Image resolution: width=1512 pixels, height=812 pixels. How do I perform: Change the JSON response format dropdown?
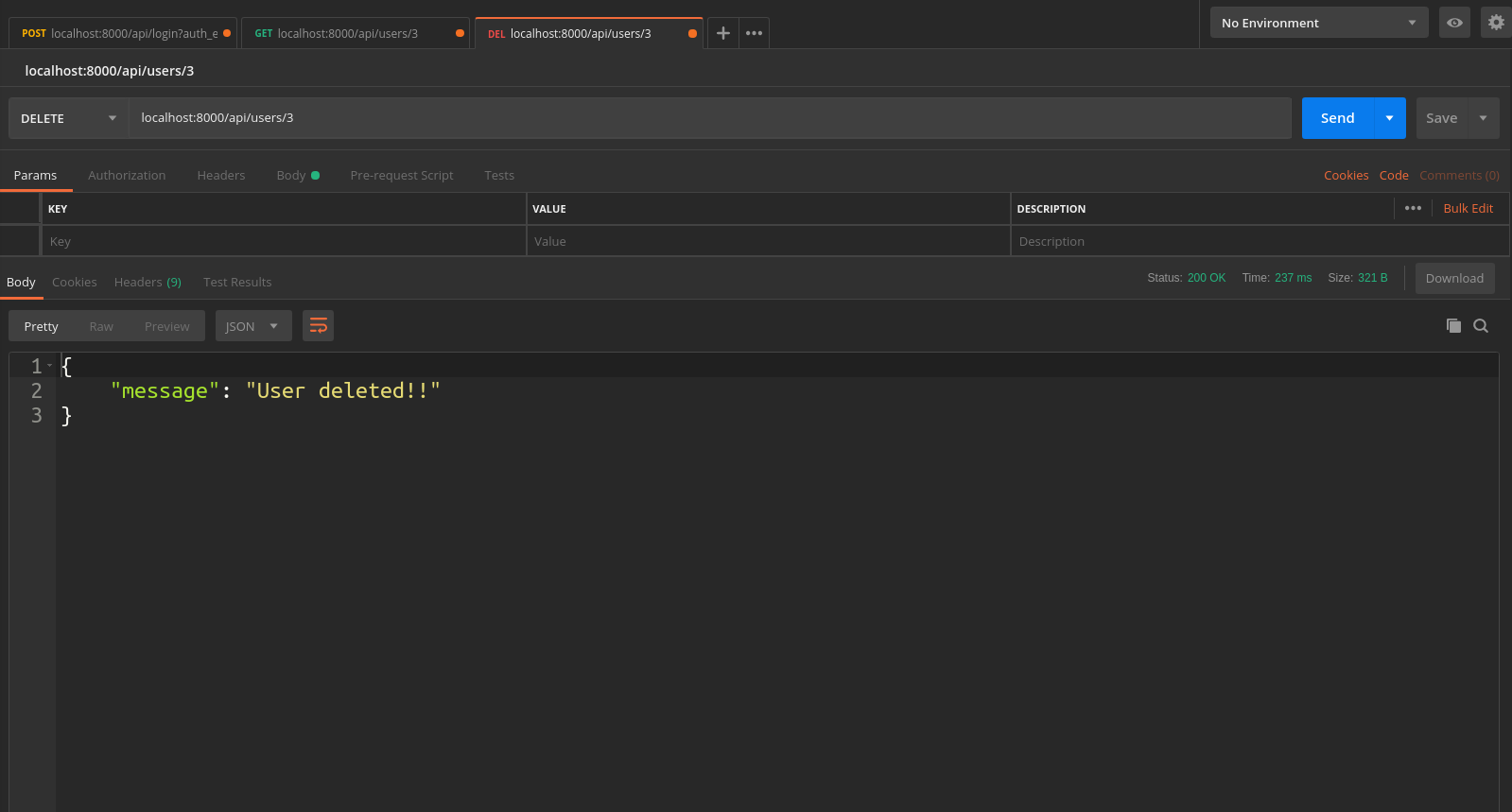pos(253,326)
